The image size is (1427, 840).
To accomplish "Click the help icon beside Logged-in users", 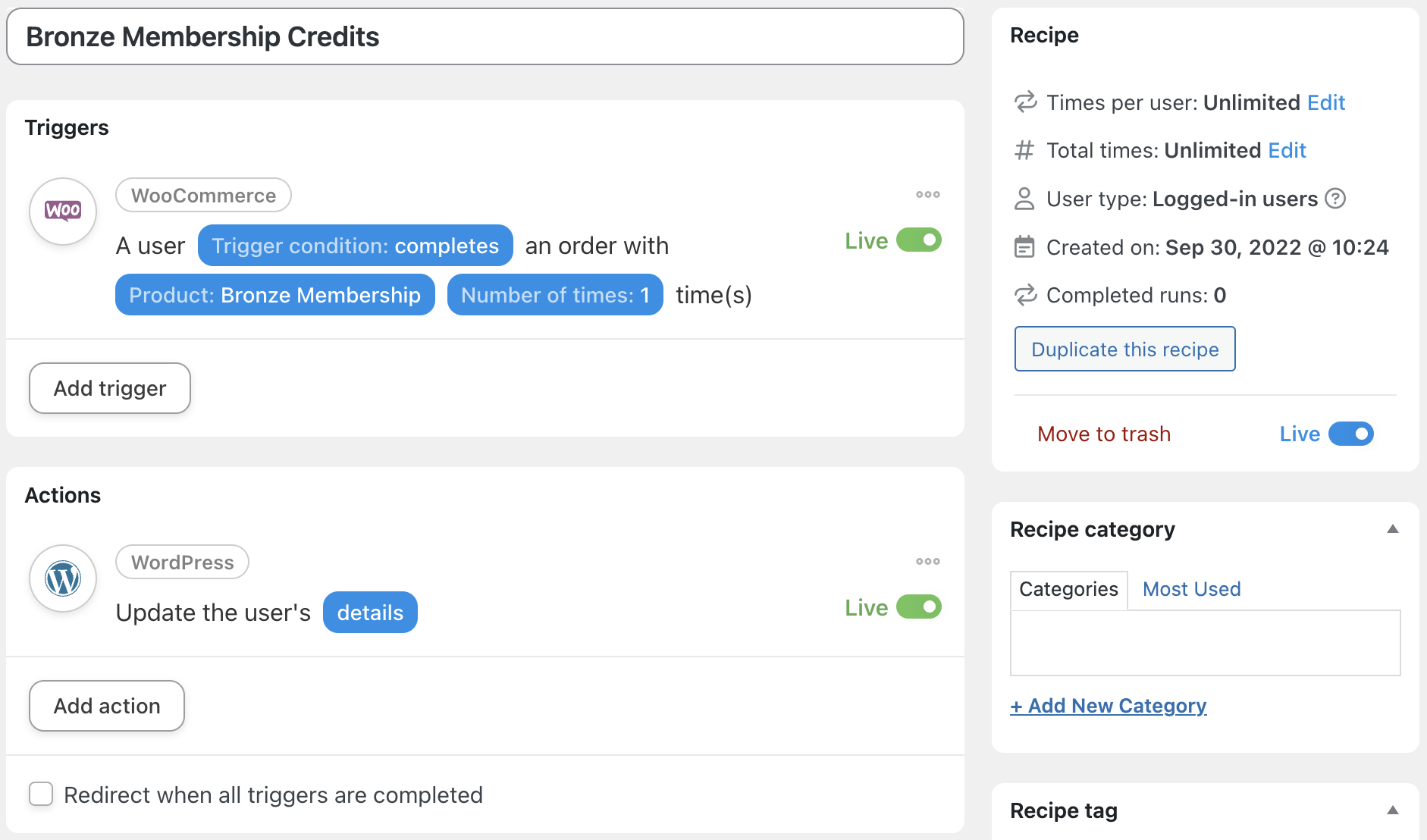I will pyautogui.click(x=1335, y=199).
